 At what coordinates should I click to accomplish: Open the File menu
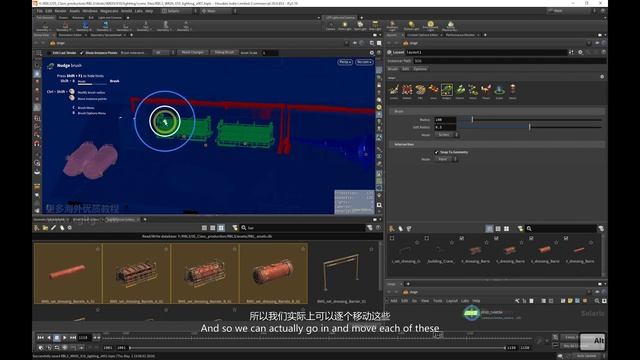(x=40, y=11)
